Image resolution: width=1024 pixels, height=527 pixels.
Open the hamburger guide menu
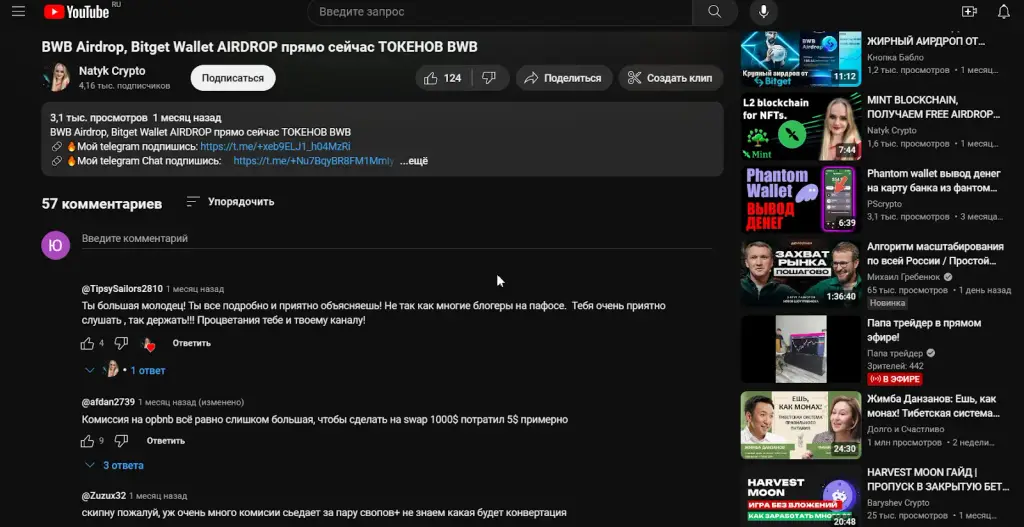click(x=18, y=11)
